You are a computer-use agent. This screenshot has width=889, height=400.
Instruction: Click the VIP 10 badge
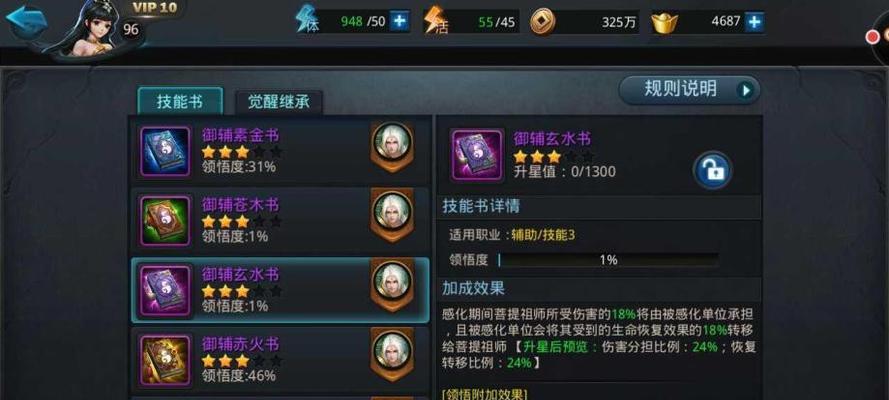[x=154, y=7]
